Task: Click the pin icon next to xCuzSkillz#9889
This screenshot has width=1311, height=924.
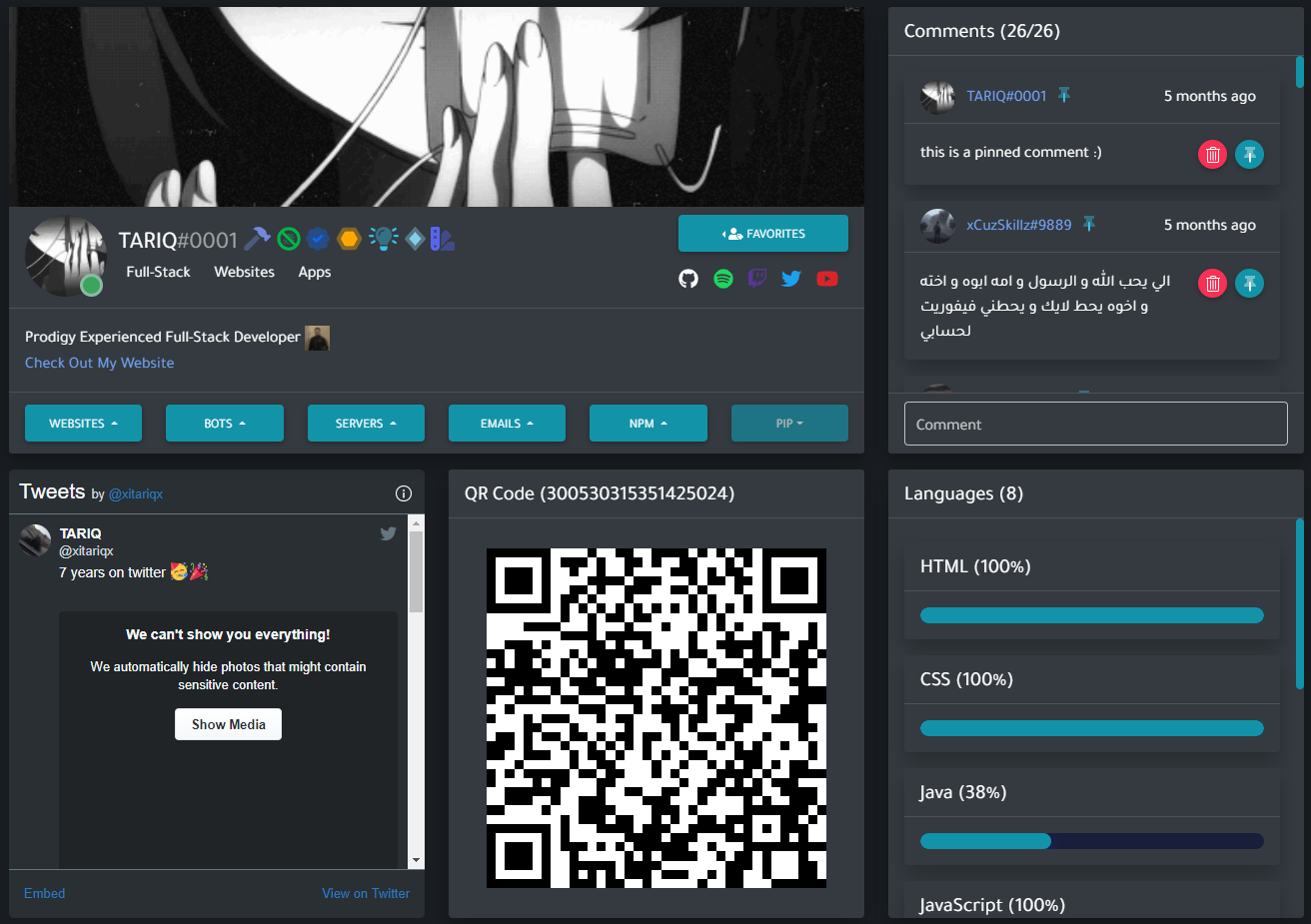Action: 1089,224
